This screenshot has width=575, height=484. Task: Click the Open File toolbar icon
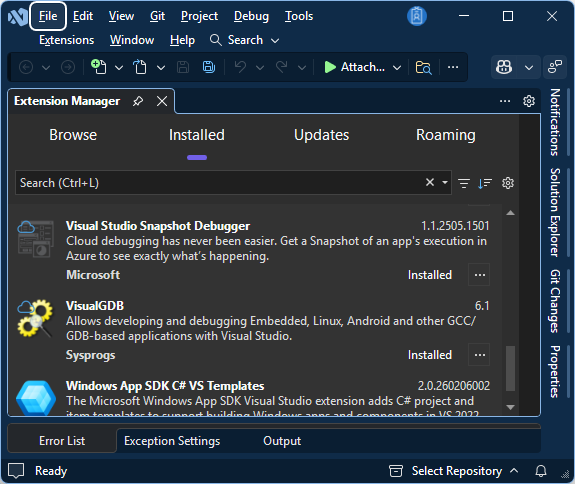[x=140, y=67]
